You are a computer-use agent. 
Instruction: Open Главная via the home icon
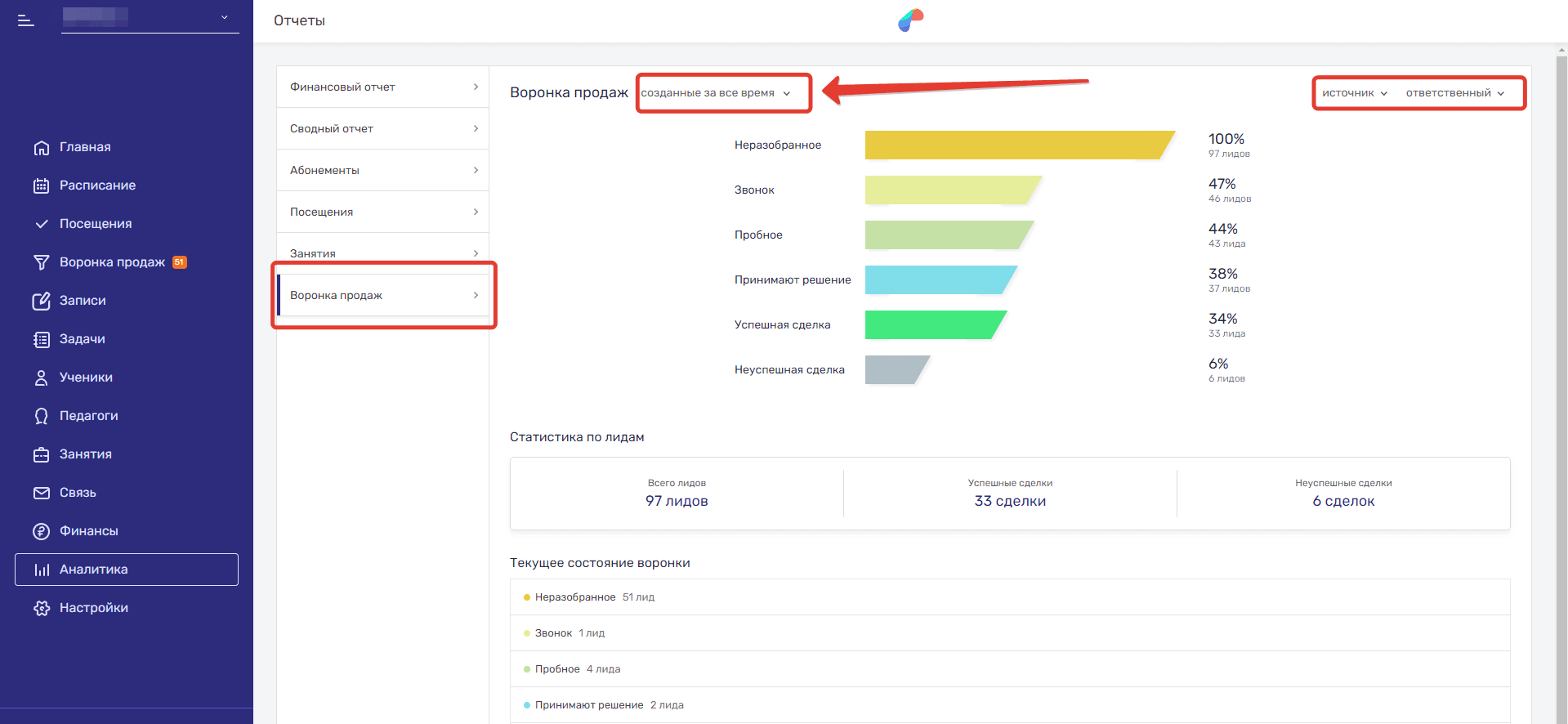tap(42, 148)
